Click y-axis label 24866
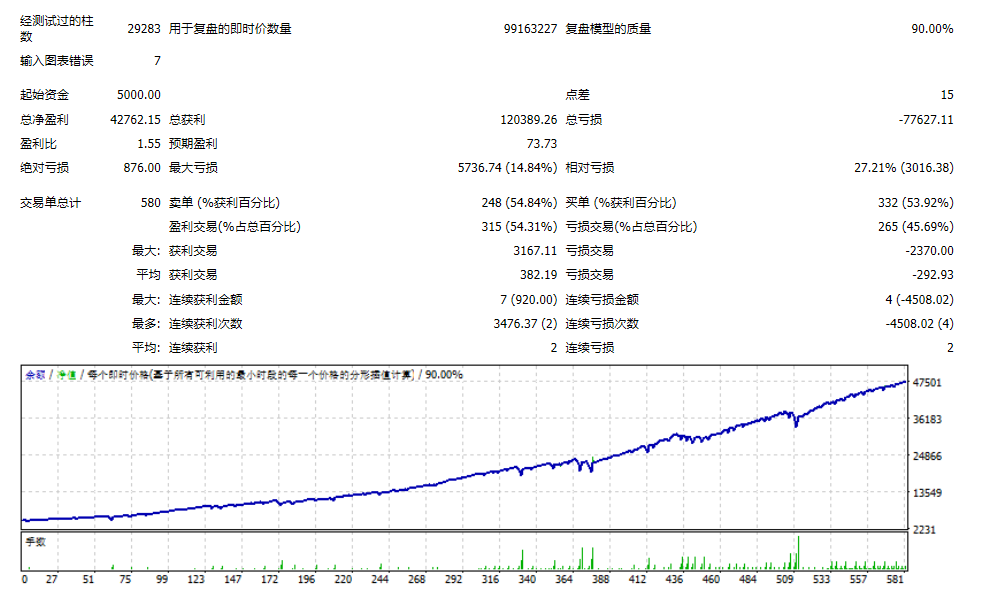Screen dimensions: 982x592 (x=927, y=456)
